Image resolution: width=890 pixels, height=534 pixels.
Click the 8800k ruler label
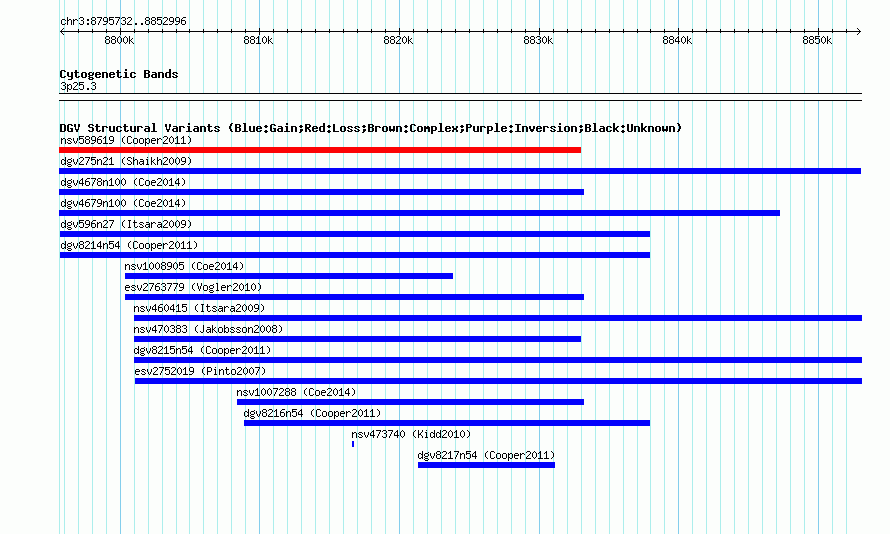[x=119, y=40]
